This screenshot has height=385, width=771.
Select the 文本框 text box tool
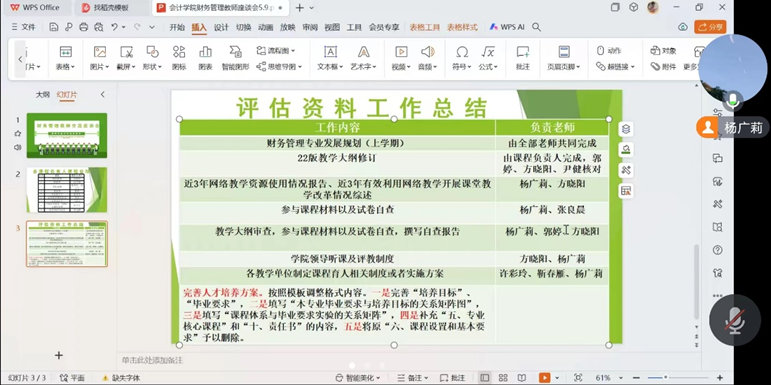pos(330,58)
